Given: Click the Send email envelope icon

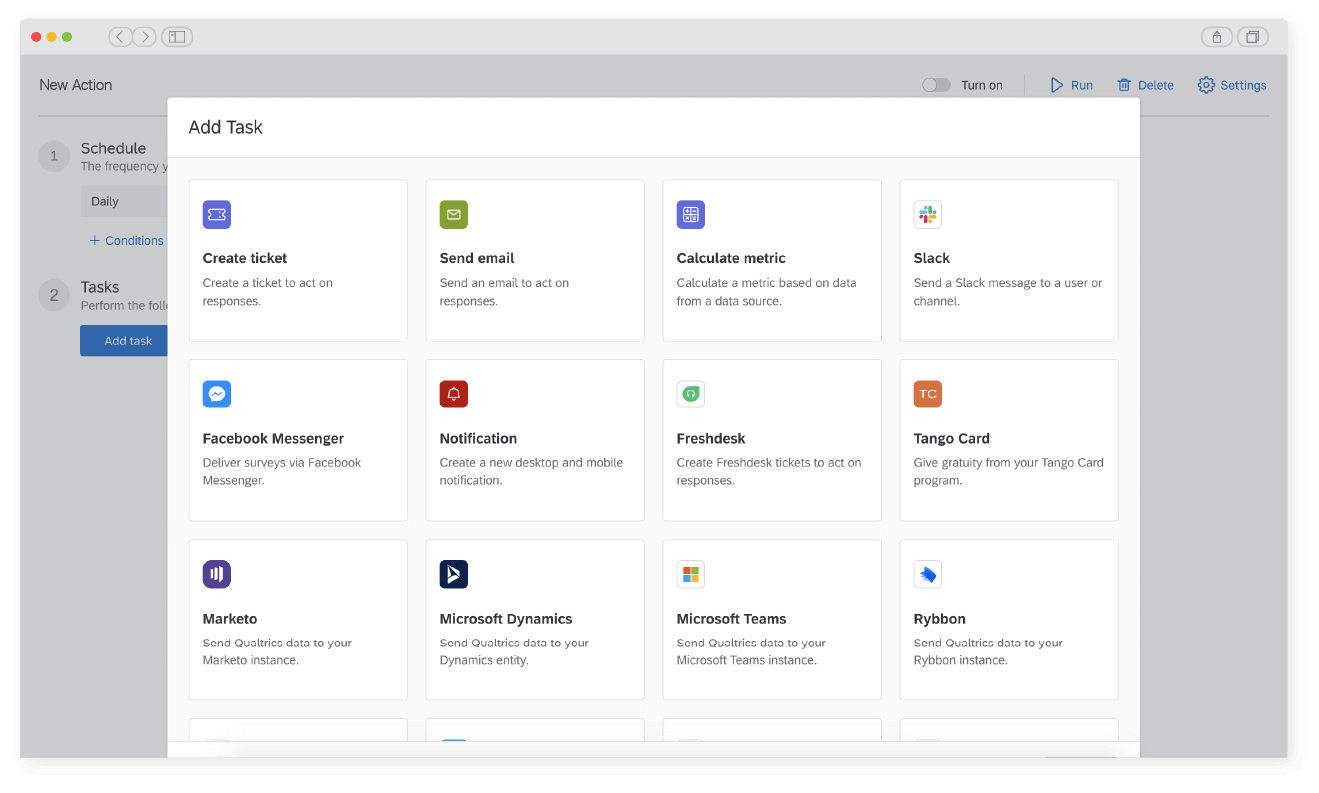Looking at the screenshot, I should [x=454, y=214].
